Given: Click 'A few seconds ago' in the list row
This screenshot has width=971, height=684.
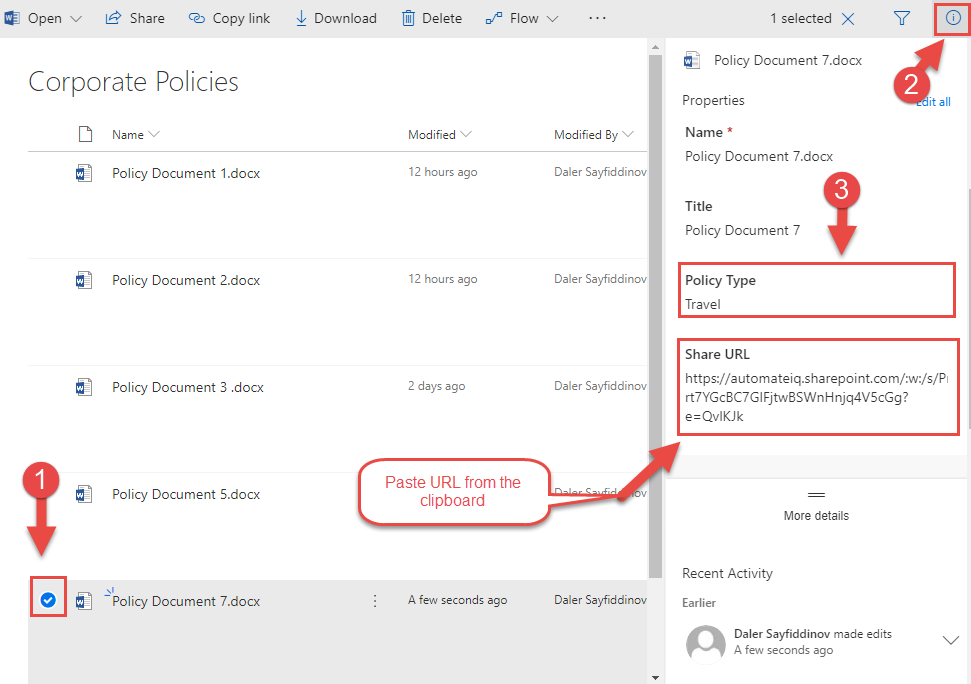Looking at the screenshot, I should [x=457, y=600].
